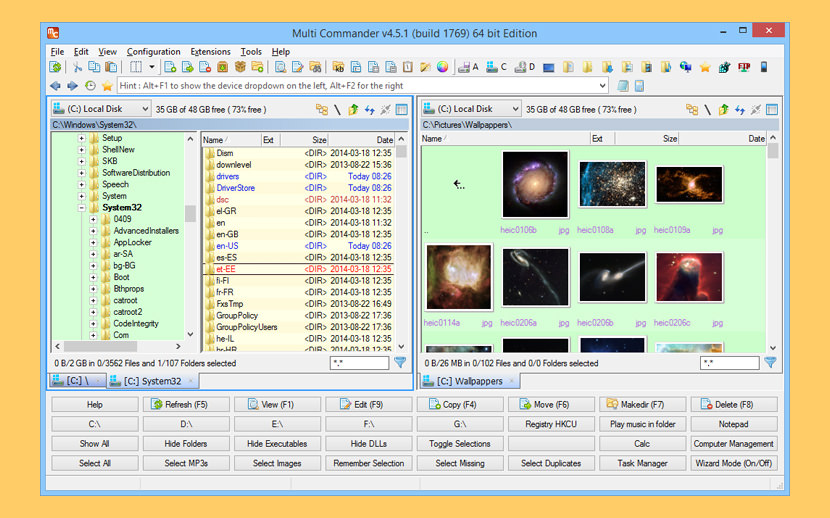Toggle Wizard Mode (On/Off) button
The width and height of the screenshot is (830, 518).
tap(733, 463)
